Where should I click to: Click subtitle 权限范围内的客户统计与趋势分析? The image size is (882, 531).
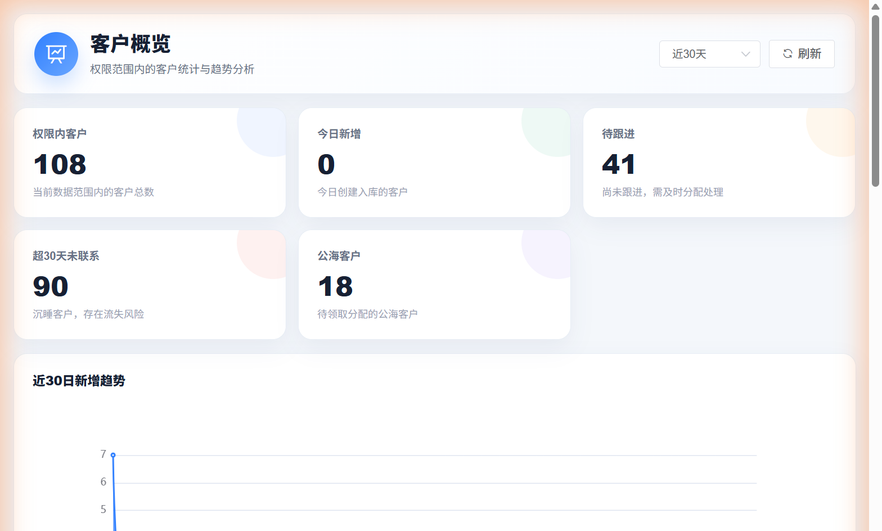point(172,69)
